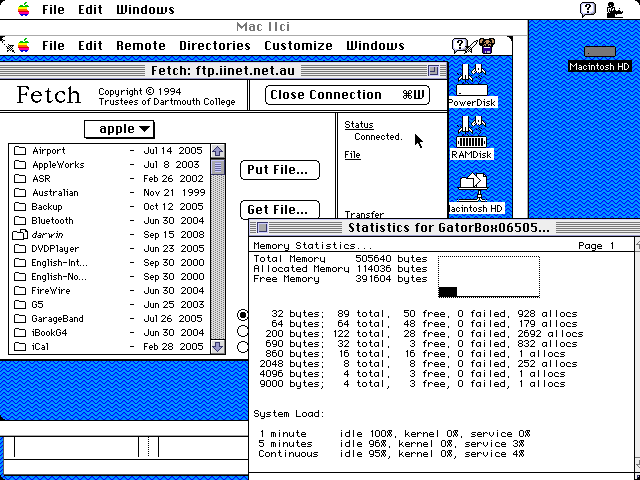Viewport: 640px width, 480px height.
Task: Select the Australian folder
Action: (x=109, y=193)
